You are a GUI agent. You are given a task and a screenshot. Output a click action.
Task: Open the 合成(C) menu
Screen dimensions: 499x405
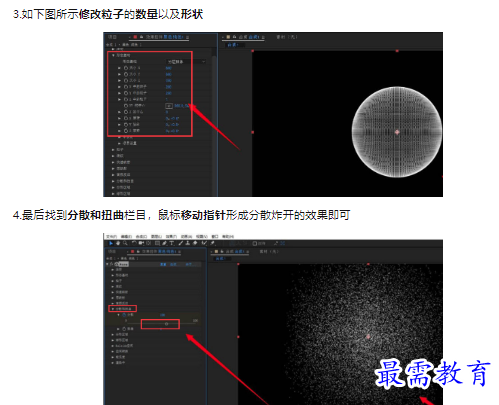point(141,236)
